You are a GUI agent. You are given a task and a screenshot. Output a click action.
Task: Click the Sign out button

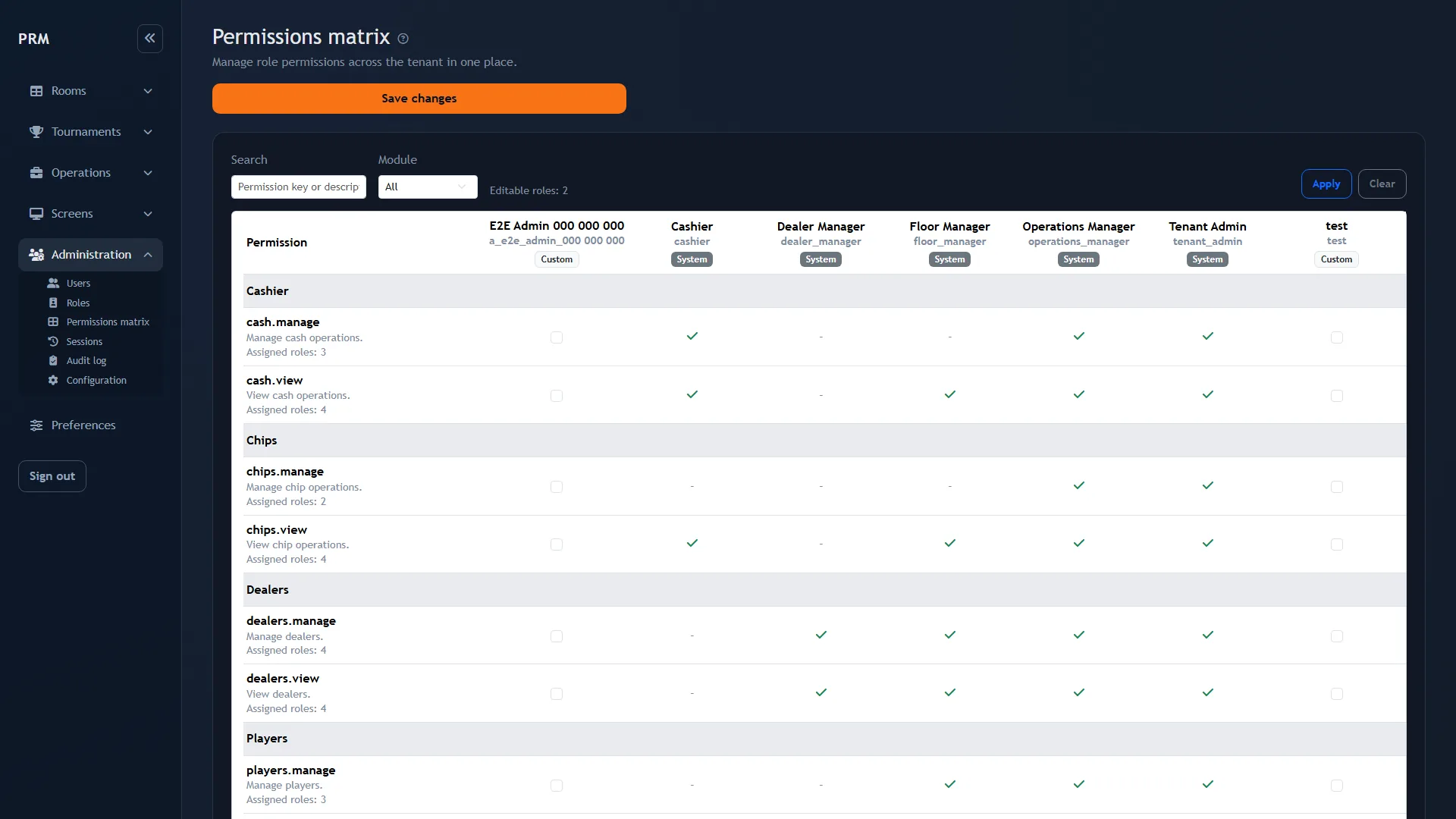click(x=52, y=476)
